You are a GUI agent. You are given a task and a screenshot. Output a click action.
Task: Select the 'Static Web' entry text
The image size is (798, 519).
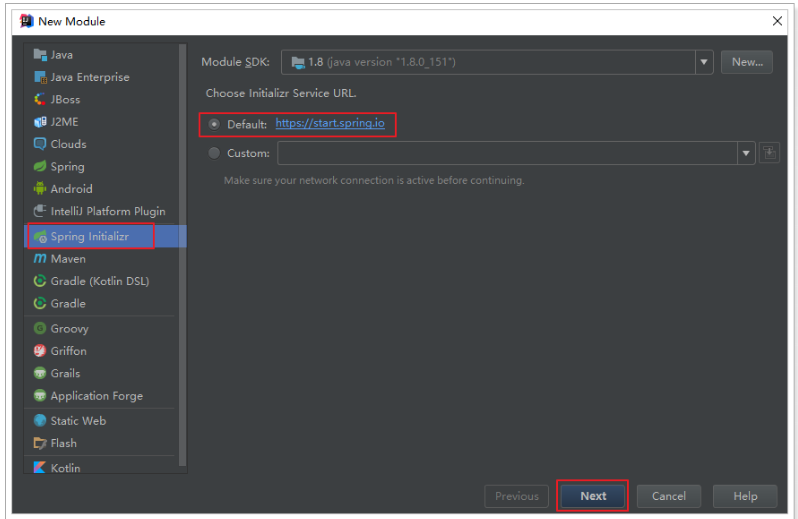[78, 421]
